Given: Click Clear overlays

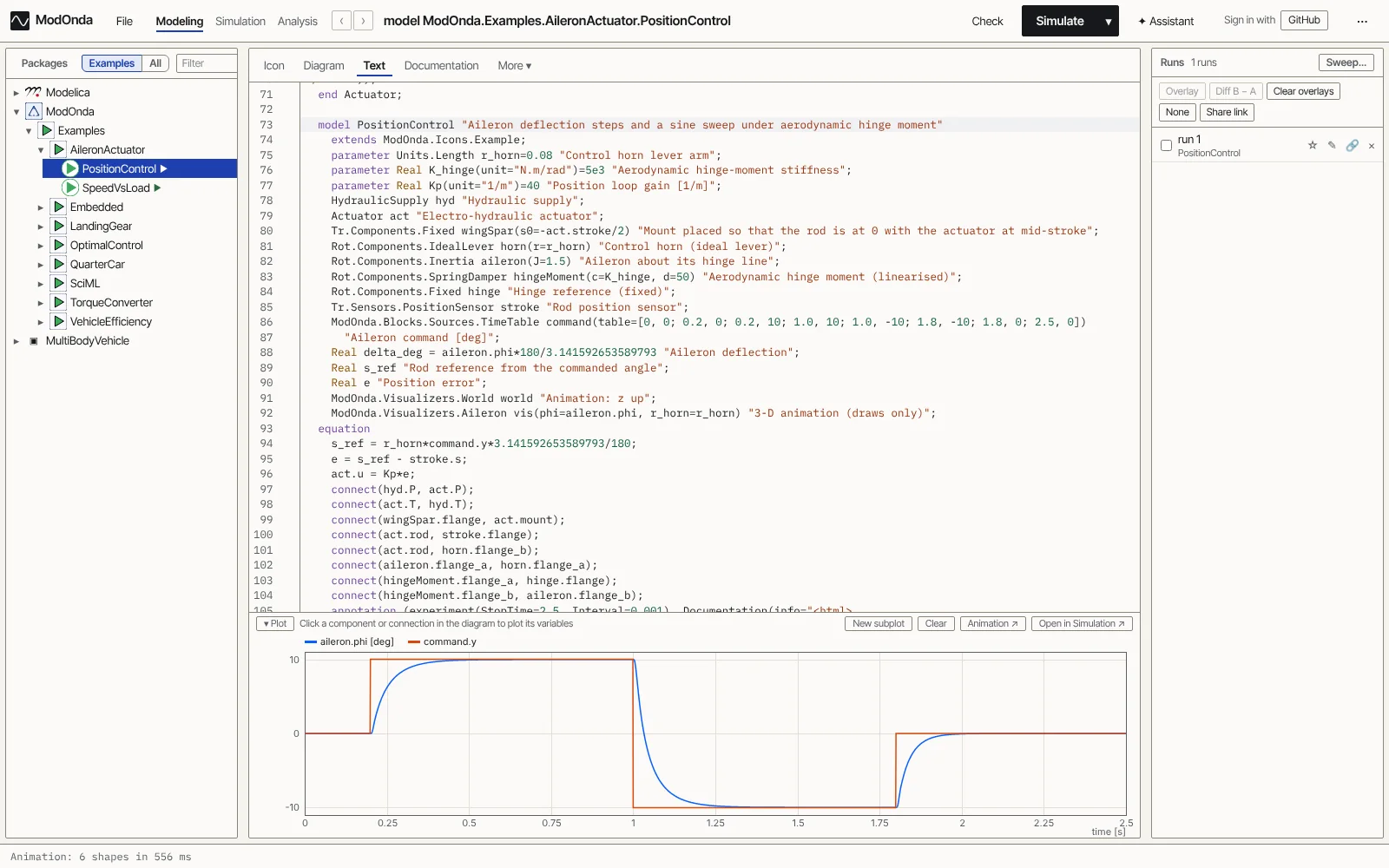Looking at the screenshot, I should pos(1303,91).
